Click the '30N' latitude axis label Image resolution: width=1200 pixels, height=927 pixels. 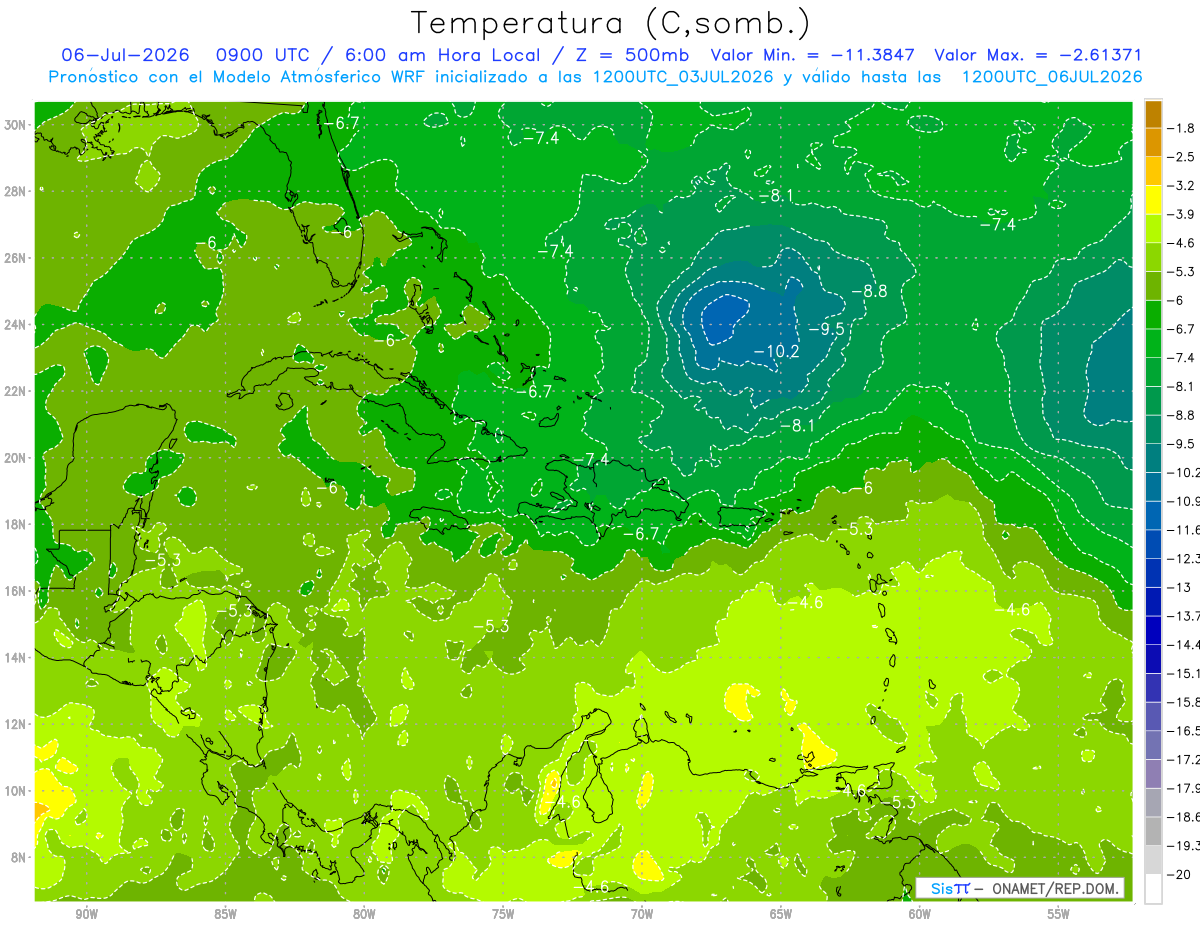17,125
